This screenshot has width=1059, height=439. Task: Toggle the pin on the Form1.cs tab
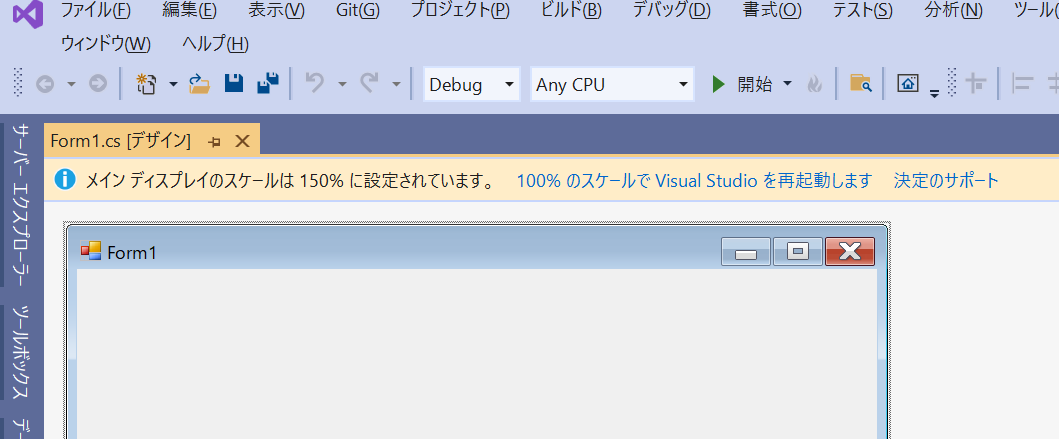215,142
